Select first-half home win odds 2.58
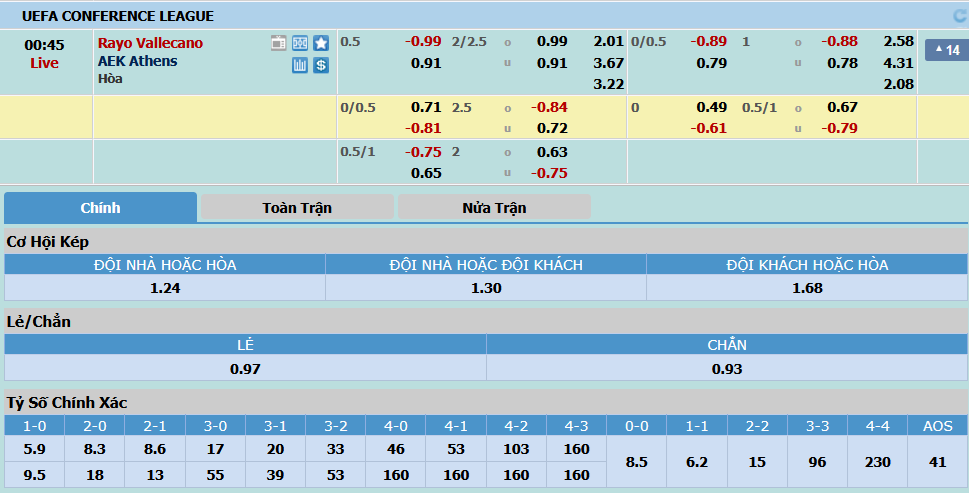The height and width of the screenshot is (493, 969). click(899, 41)
